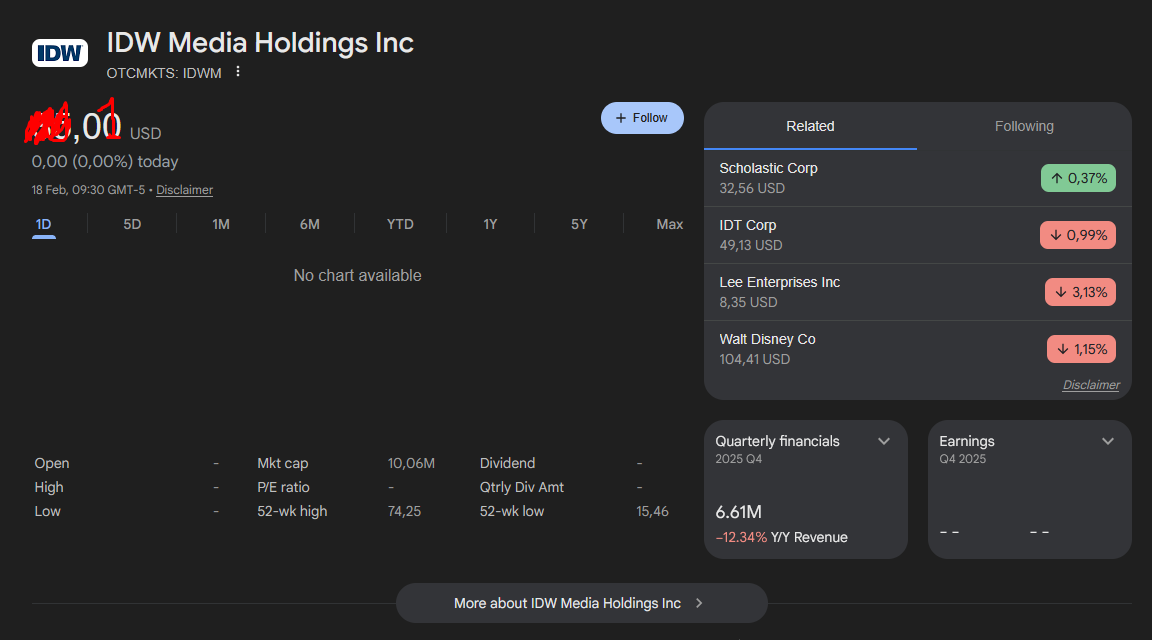Open More about IDW Media Holdings Inc
Screen dimensions: 1152x640
coord(581,603)
